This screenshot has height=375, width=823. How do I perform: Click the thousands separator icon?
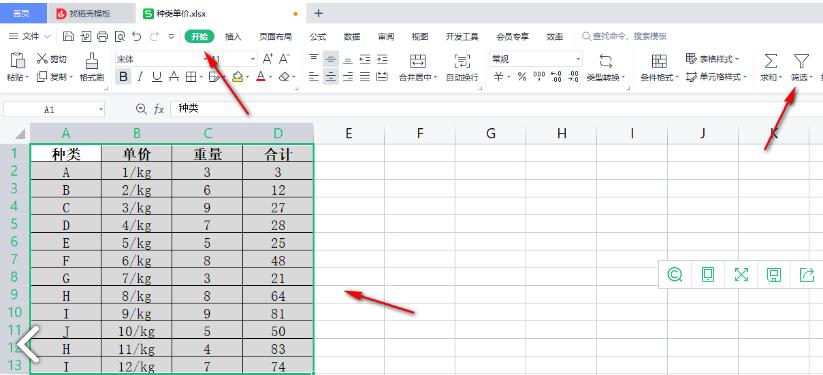click(x=539, y=77)
